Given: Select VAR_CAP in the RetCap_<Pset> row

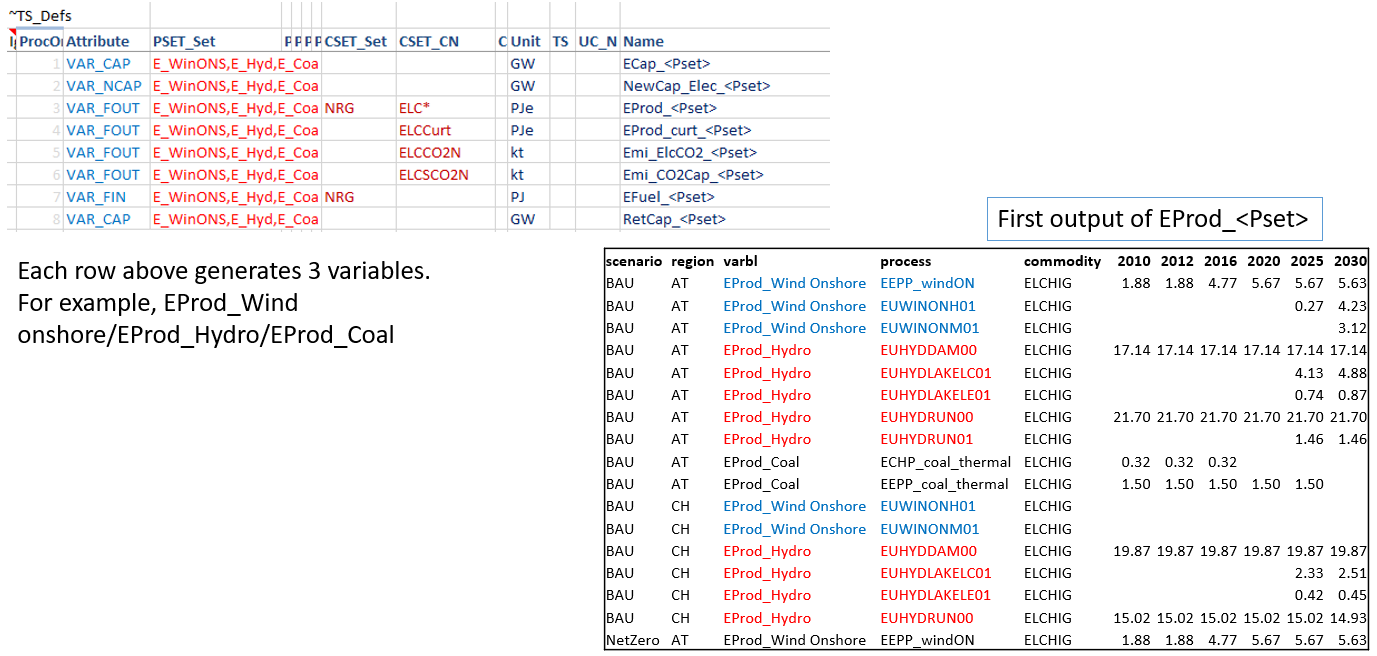Looking at the screenshot, I should click(x=98, y=219).
